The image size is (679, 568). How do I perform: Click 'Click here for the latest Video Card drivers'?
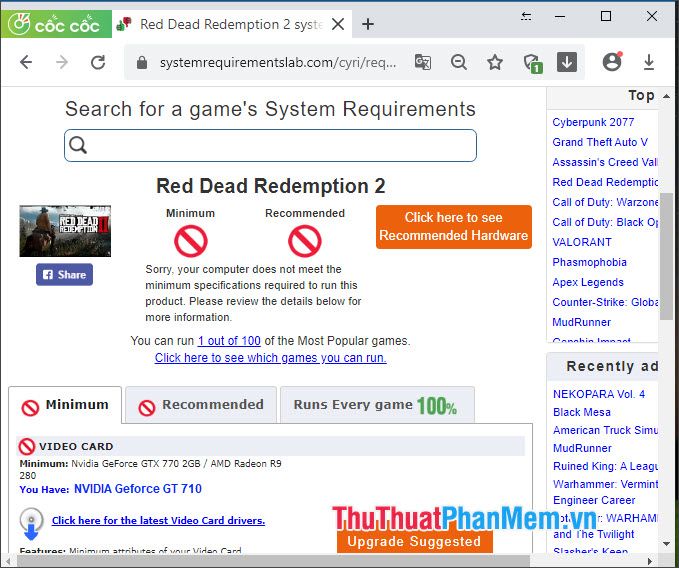158,520
